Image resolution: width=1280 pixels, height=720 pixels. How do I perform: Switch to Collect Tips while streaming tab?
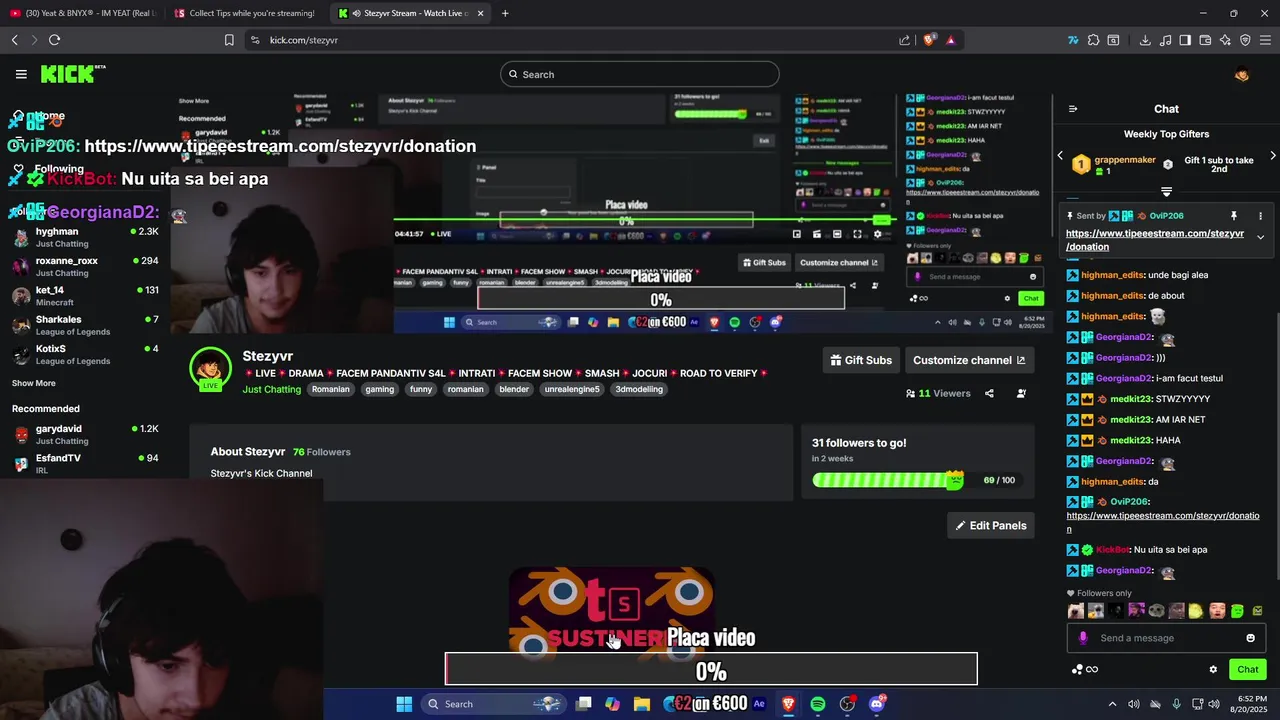(x=246, y=13)
